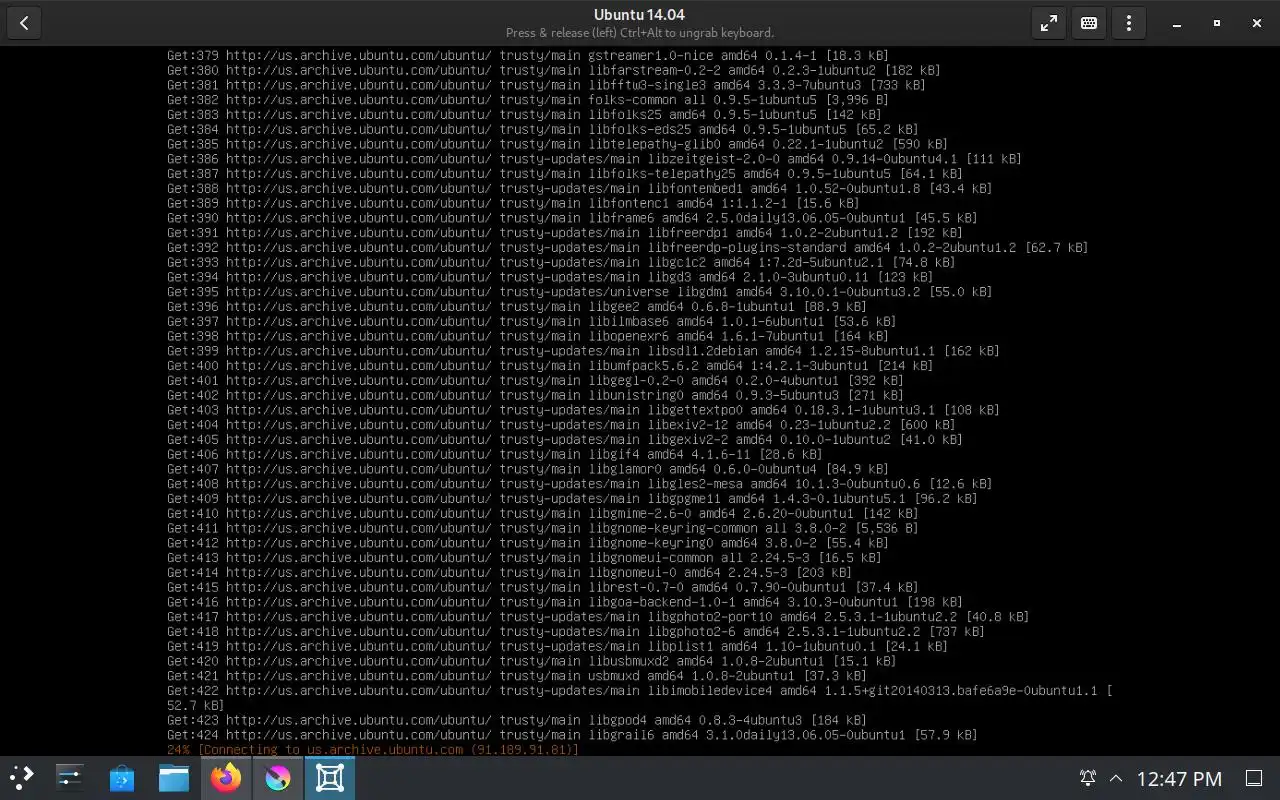Click the libglamor0 download line
This screenshot has width=1280, height=800.
click(528, 469)
